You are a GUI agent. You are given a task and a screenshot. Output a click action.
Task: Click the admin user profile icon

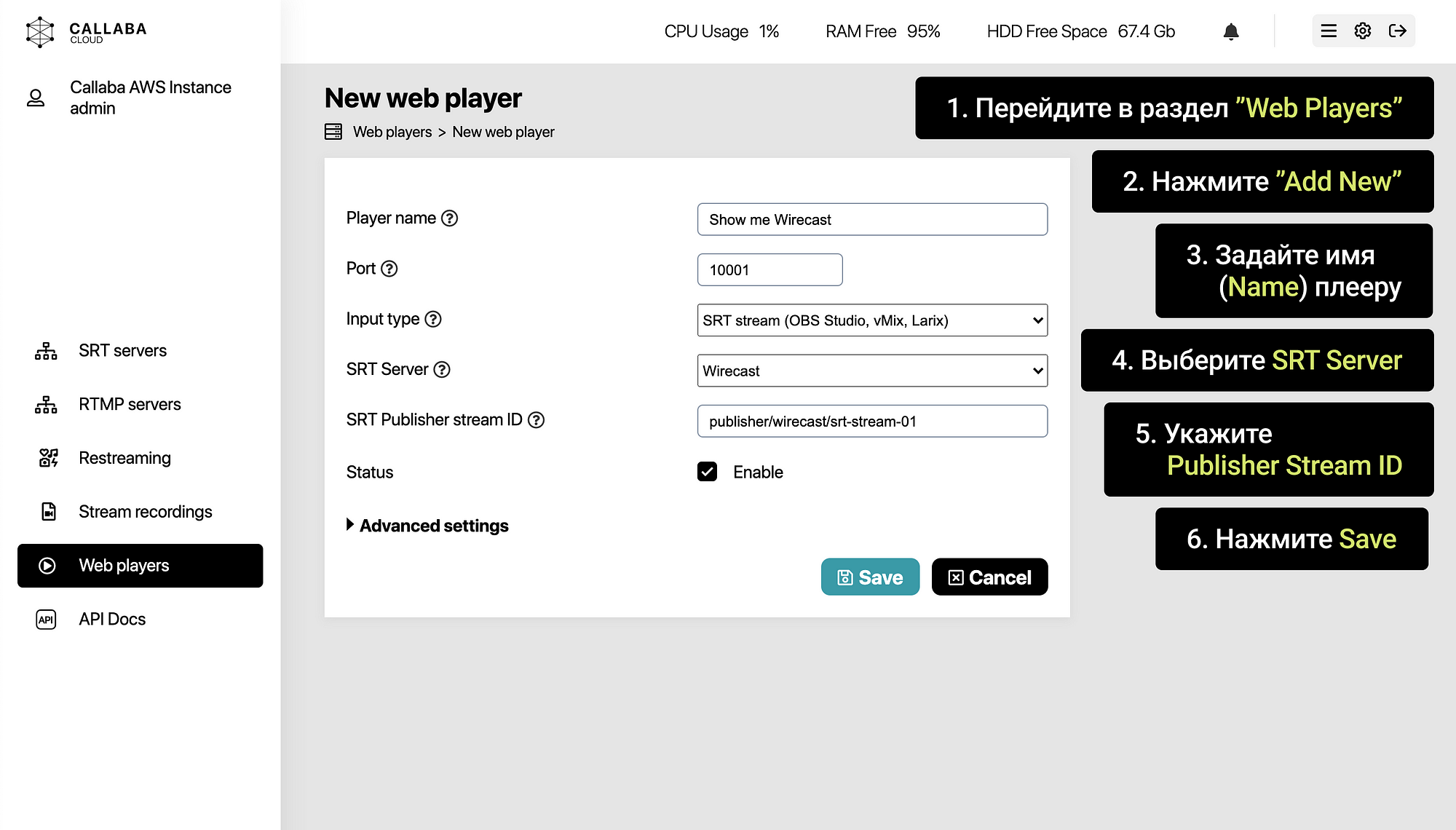click(x=36, y=98)
